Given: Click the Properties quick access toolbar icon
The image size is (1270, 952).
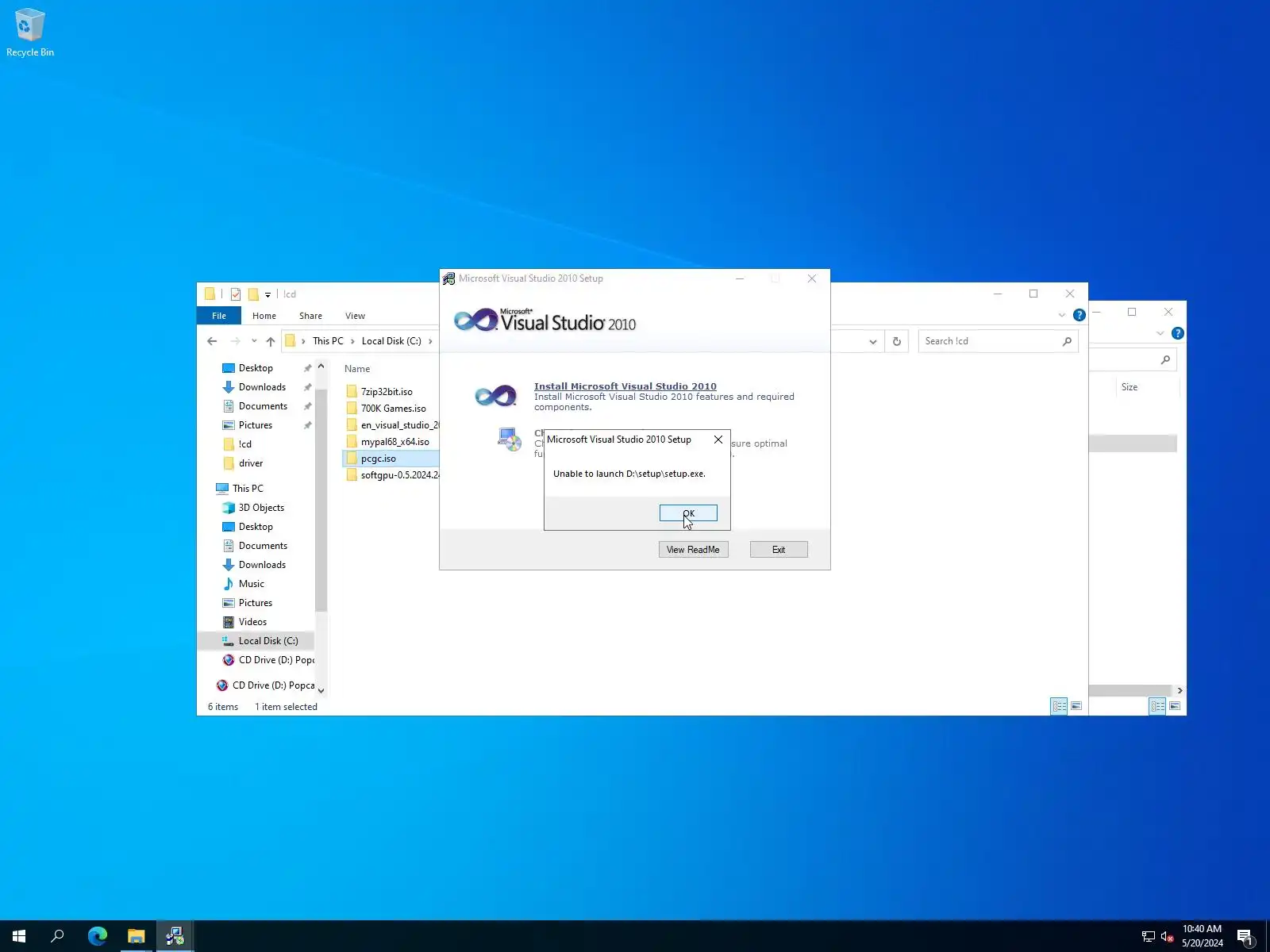Looking at the screenshot, I should click(236, 294).
